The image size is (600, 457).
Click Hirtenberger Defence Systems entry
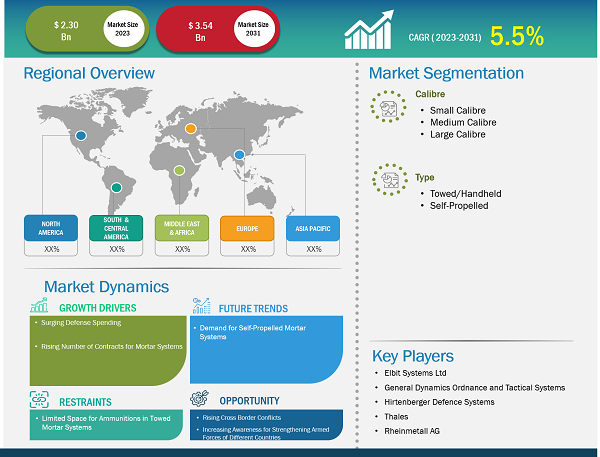439,402
